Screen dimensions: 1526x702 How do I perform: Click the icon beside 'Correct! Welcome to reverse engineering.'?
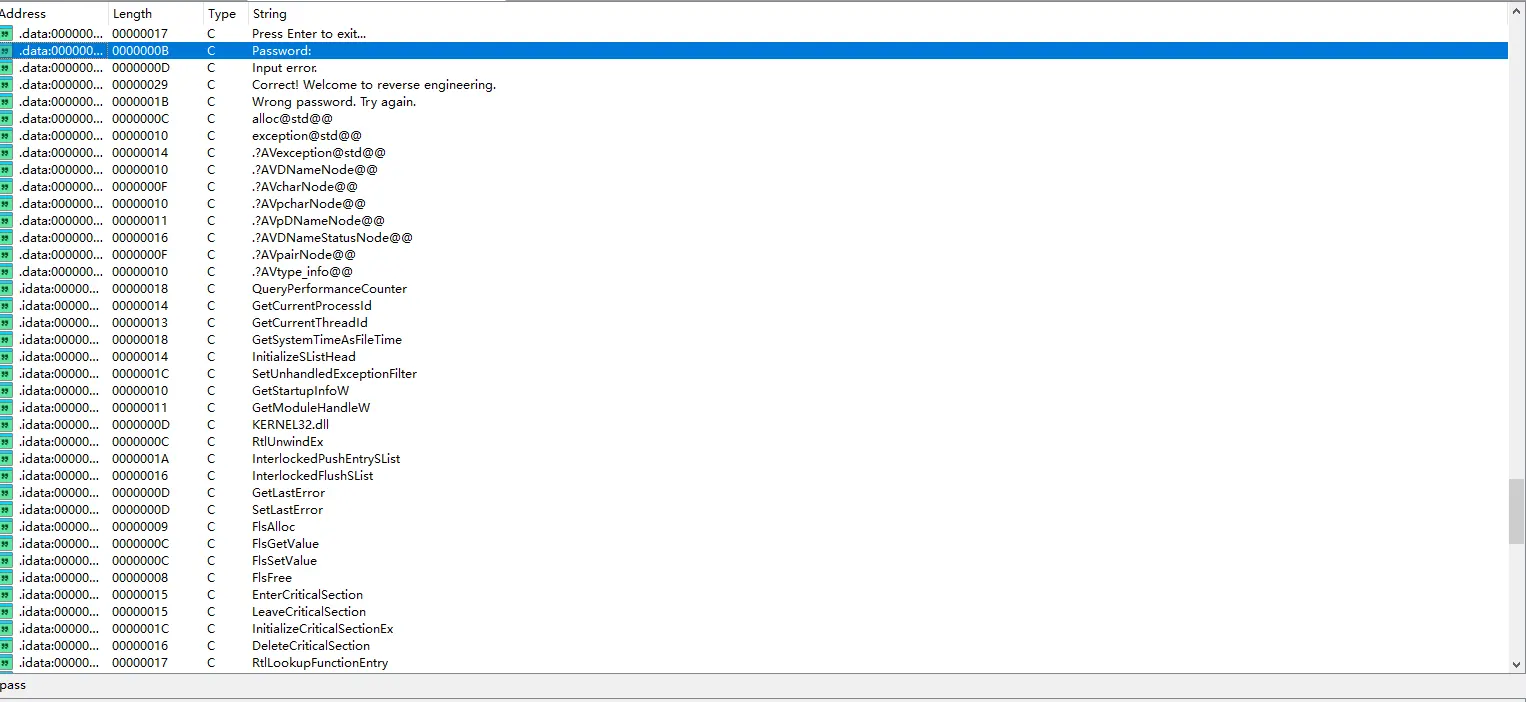[x=6, y=85]
